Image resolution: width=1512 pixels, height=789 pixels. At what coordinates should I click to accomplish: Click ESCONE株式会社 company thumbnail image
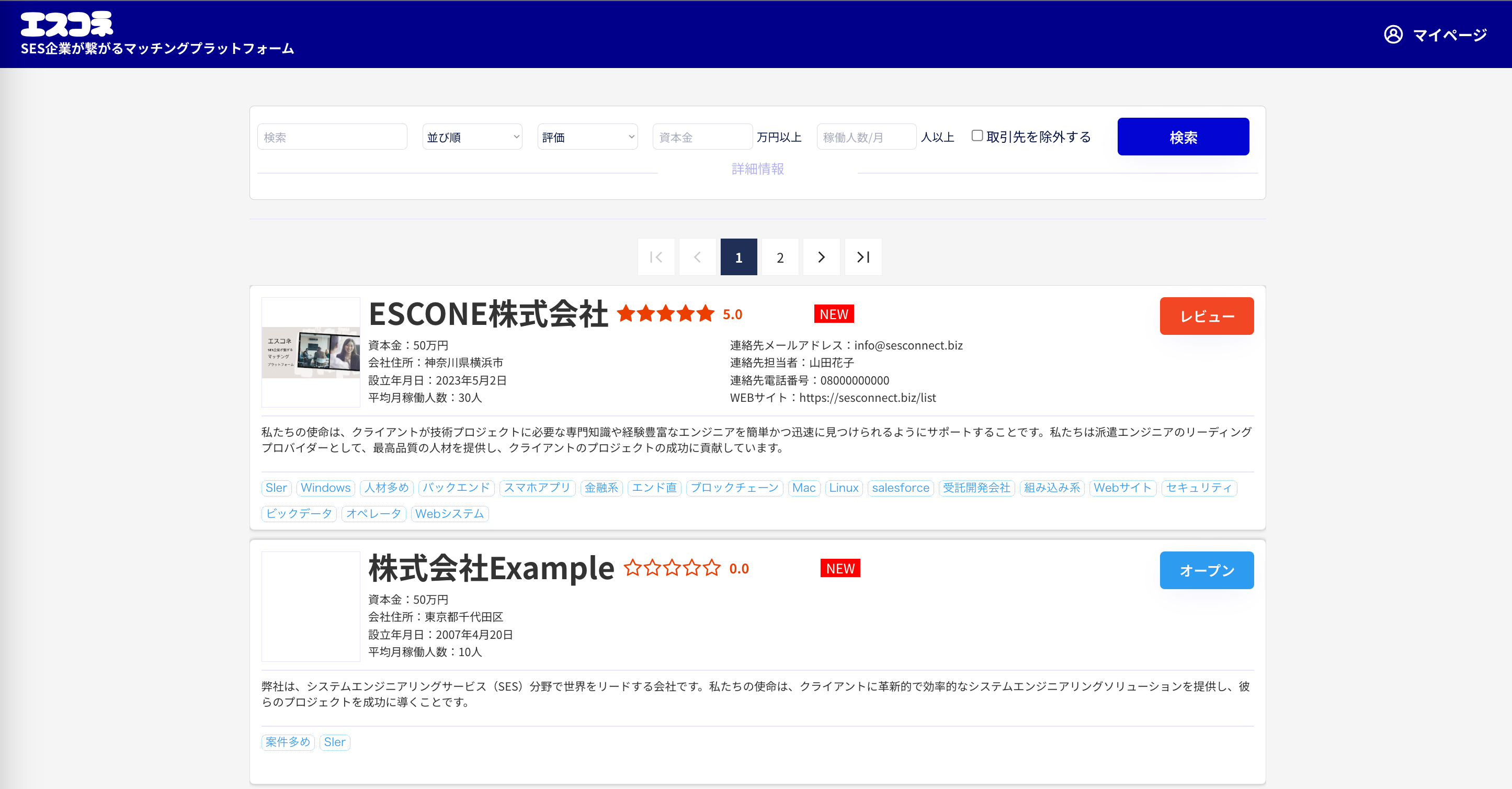[311, 352]
